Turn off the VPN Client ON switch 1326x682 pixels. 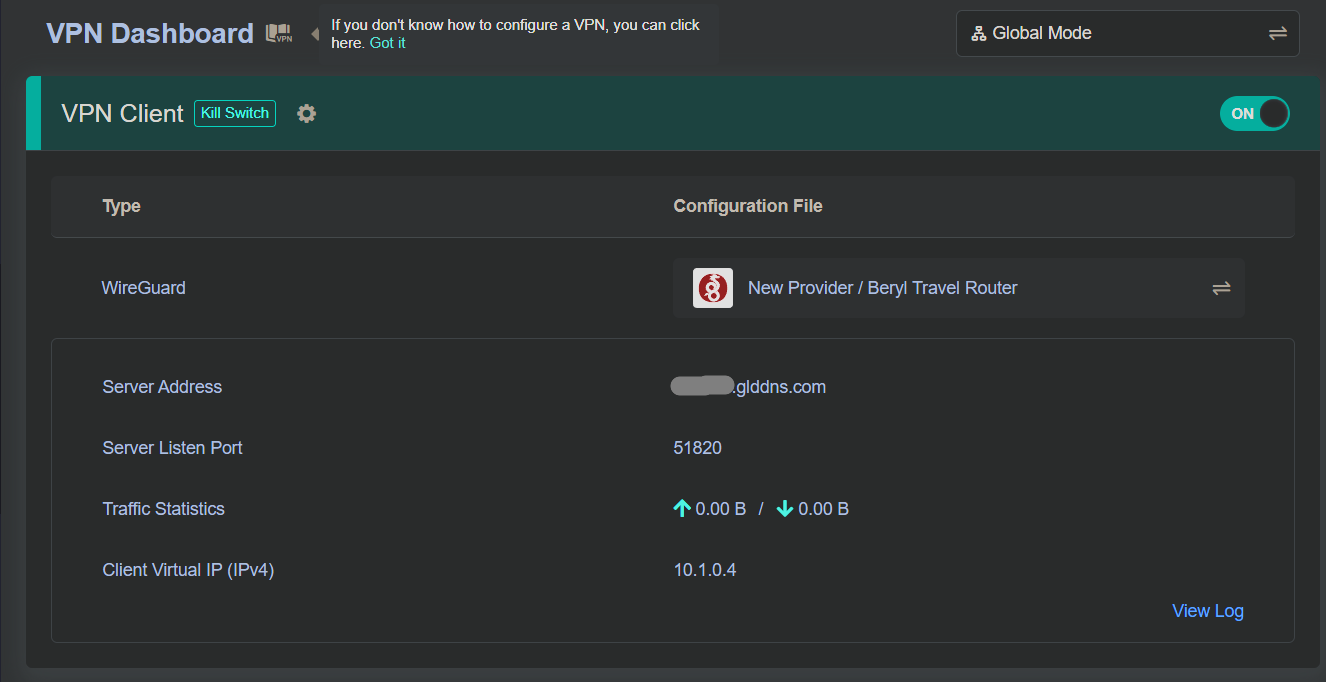click(x=1254, y=114)
